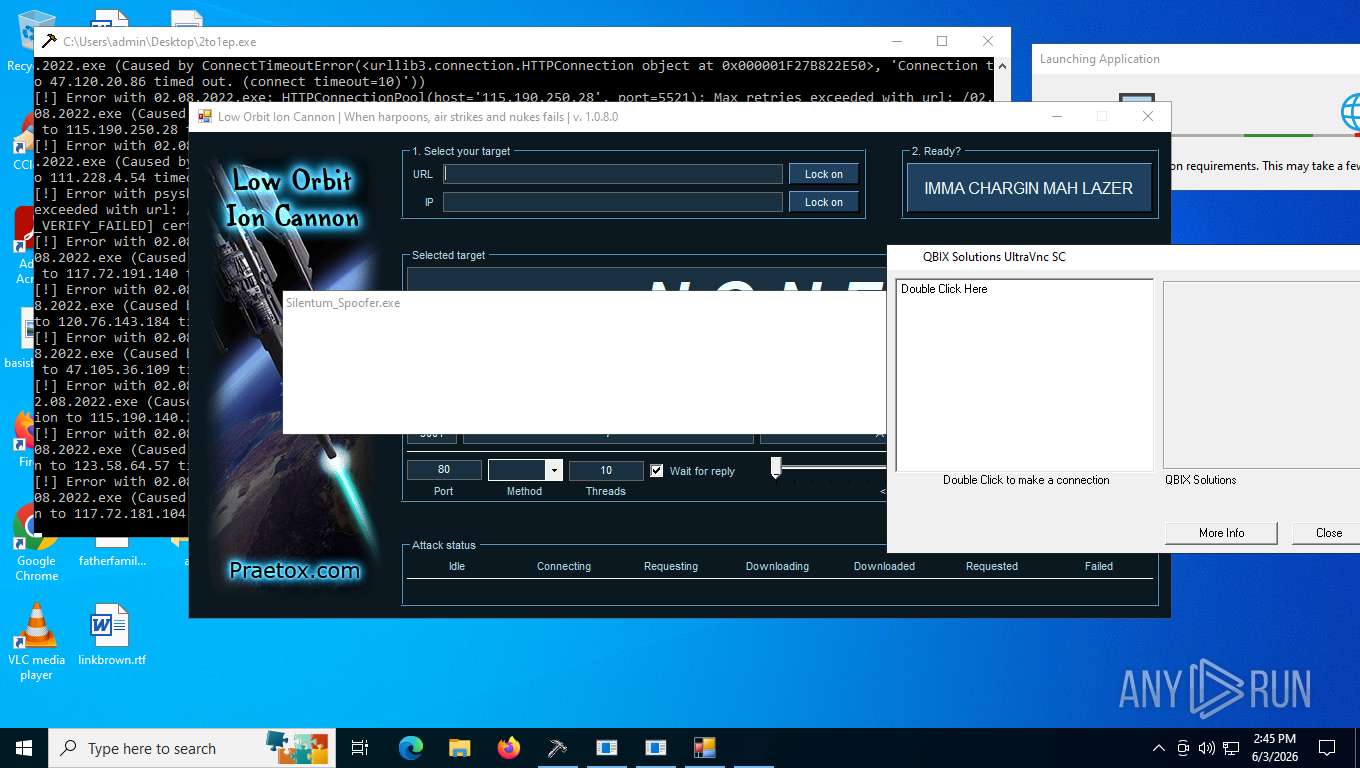Click the Connecting attack status label

tap(564, 566)
